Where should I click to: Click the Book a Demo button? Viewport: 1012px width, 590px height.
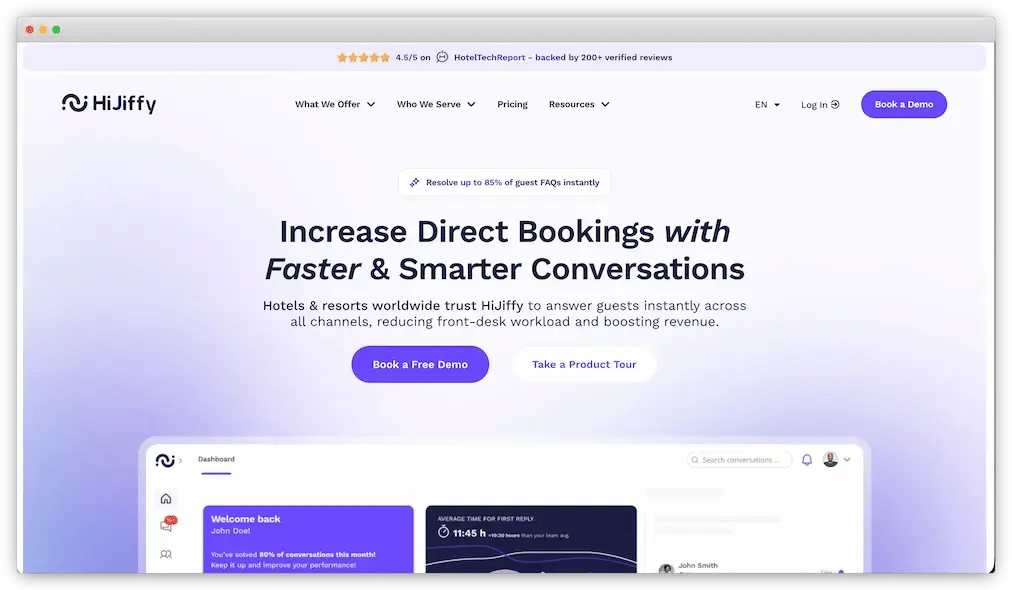pos(904,104)
